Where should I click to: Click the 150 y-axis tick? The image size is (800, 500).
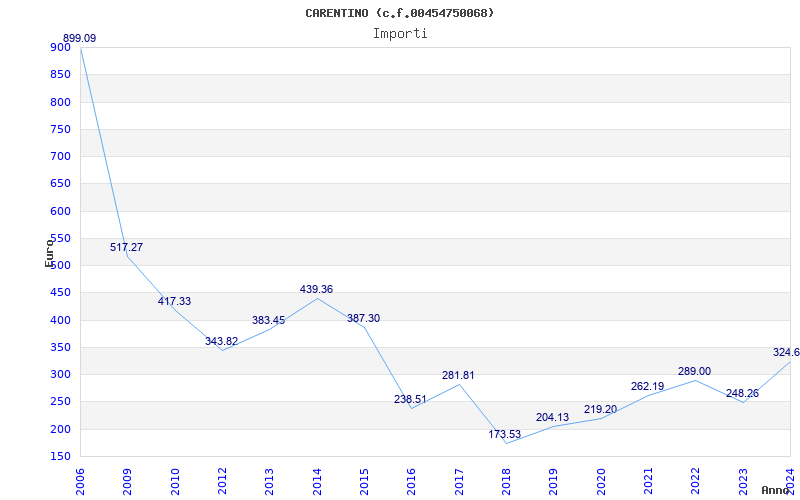(60, 457)
